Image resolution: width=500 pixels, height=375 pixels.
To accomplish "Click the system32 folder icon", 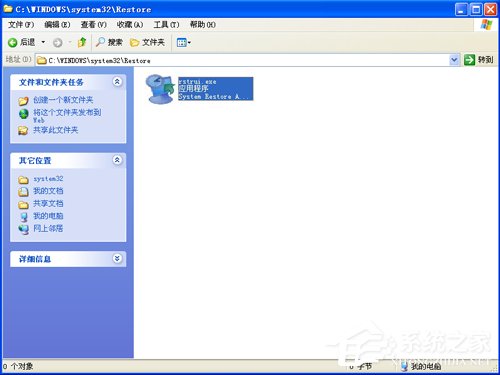I will click(23, 180).
